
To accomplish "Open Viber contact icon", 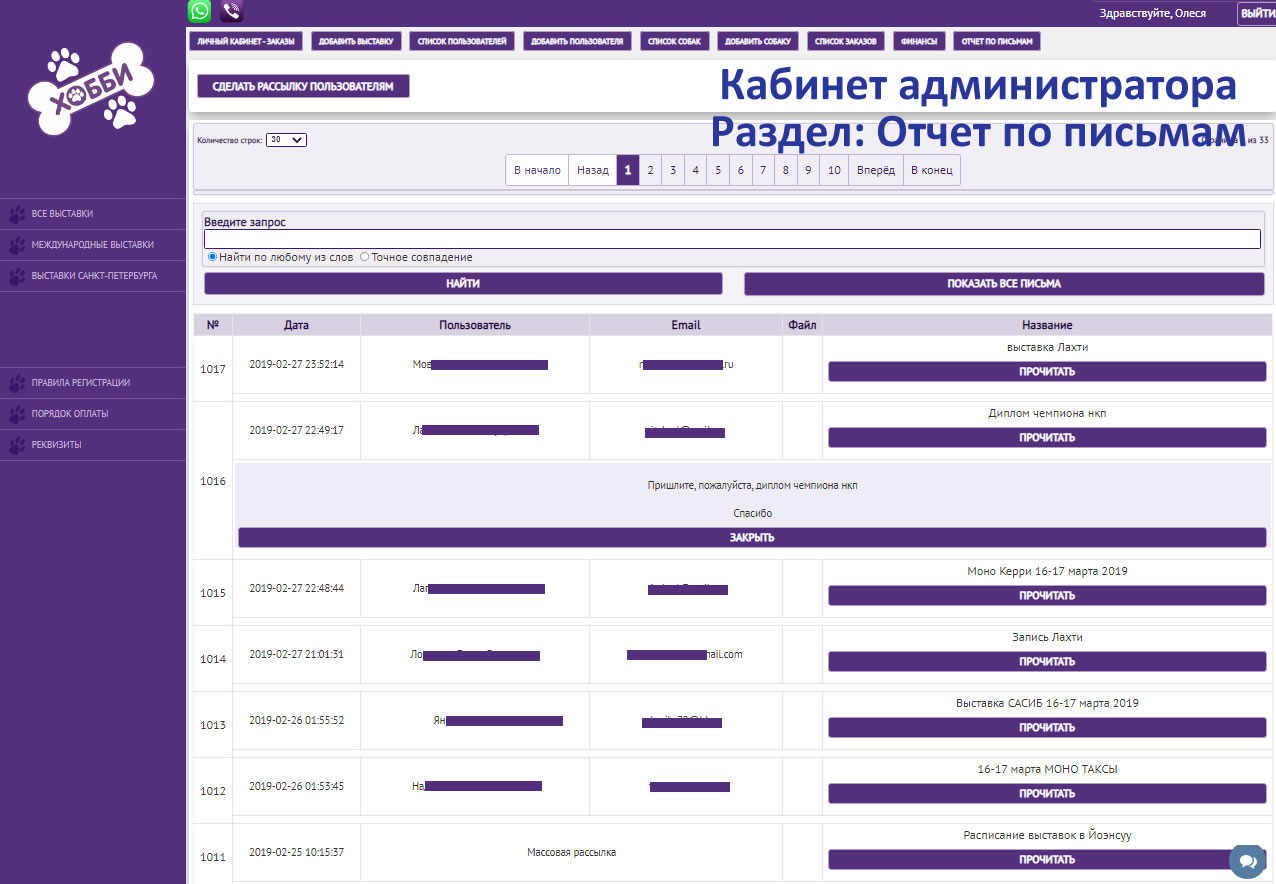I will point(232,11).
